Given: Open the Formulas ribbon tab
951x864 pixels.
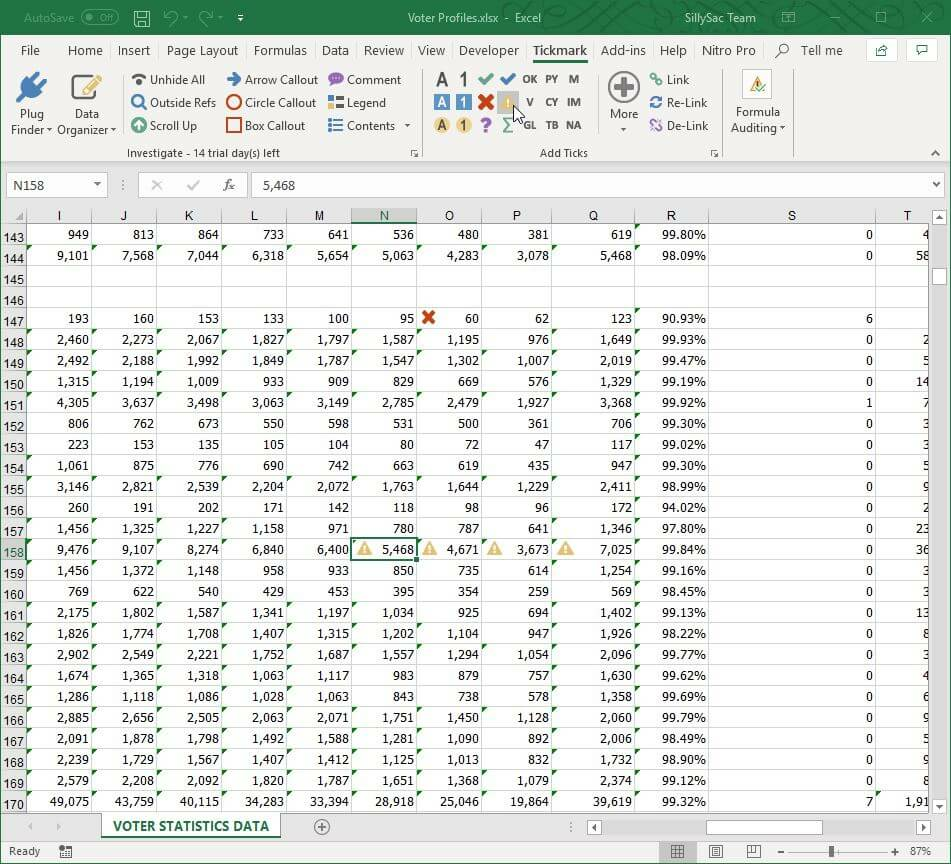Looking at the screenshot, I should pos(280,50).
